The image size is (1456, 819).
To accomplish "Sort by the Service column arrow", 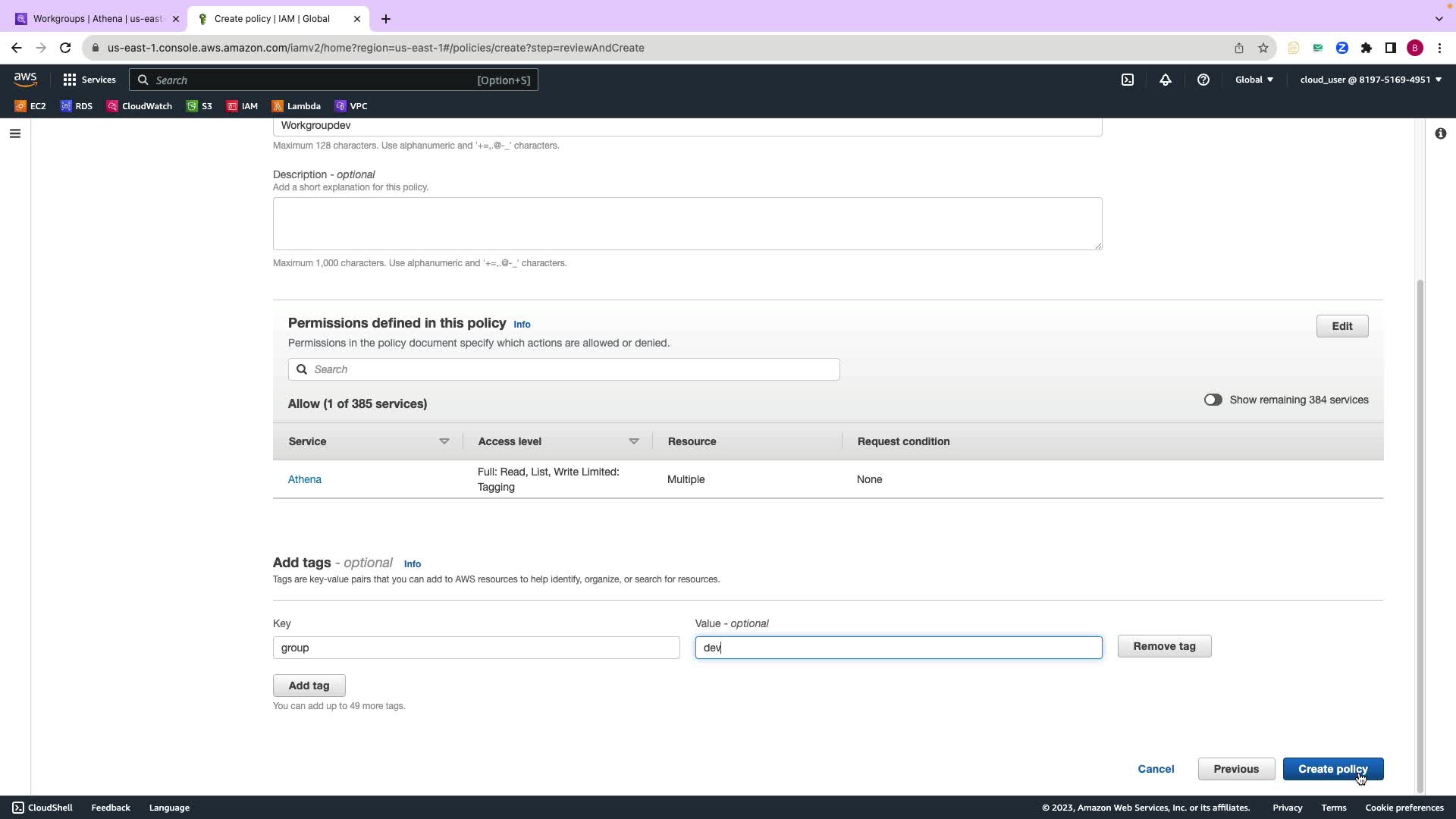I will click(444, 441).
